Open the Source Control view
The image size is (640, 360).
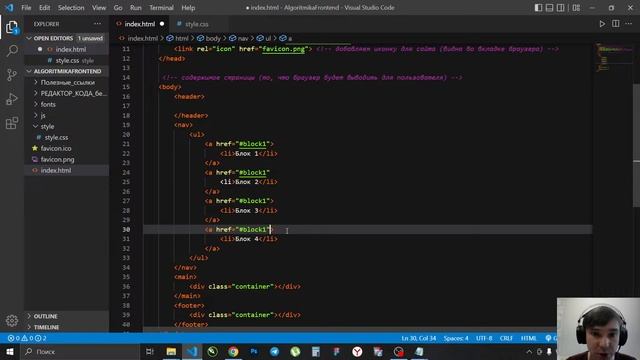[x=12, y=75]
